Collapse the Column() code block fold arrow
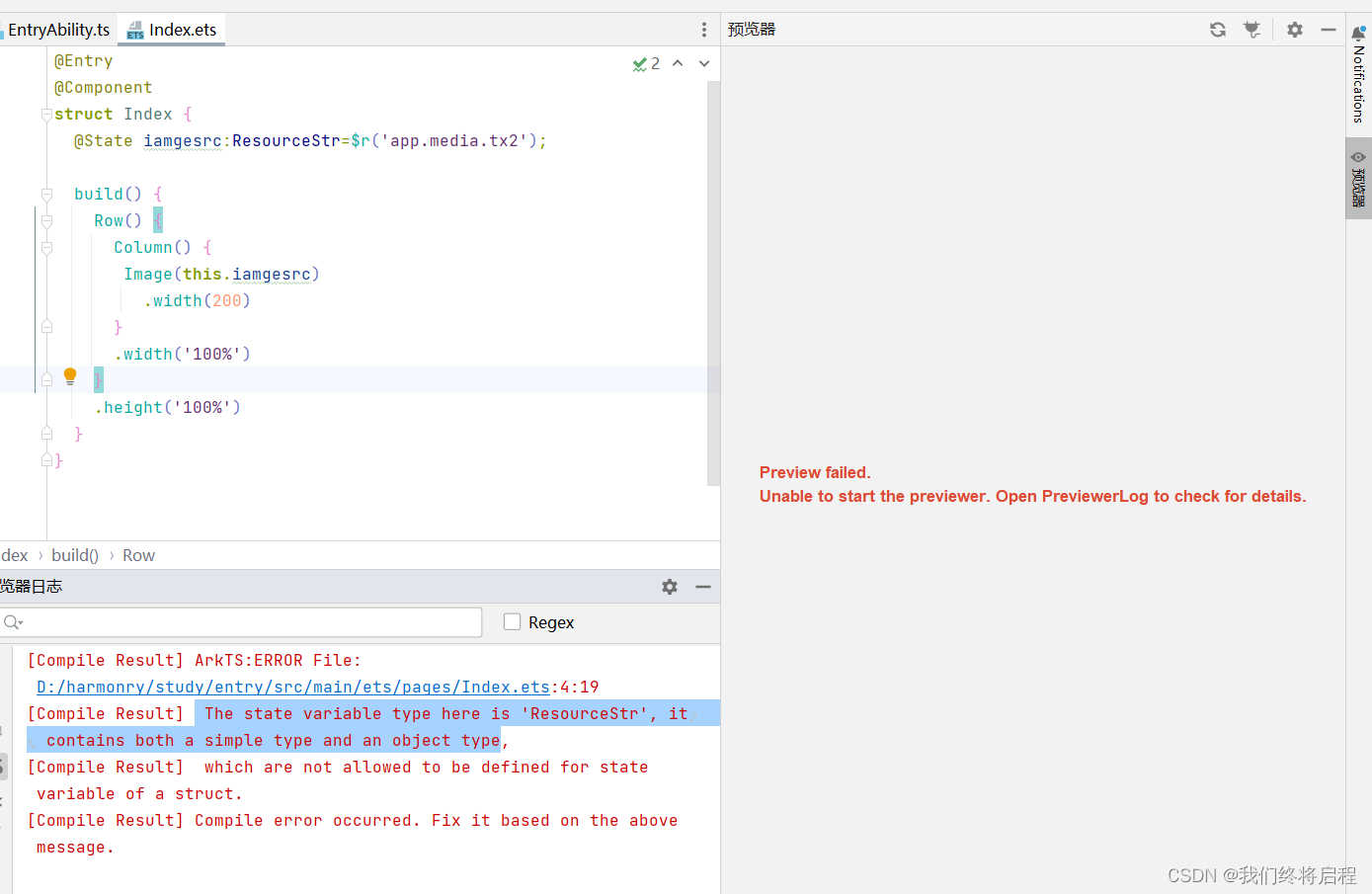Viewport: 1372px width, 894px height. pos(45,247)
